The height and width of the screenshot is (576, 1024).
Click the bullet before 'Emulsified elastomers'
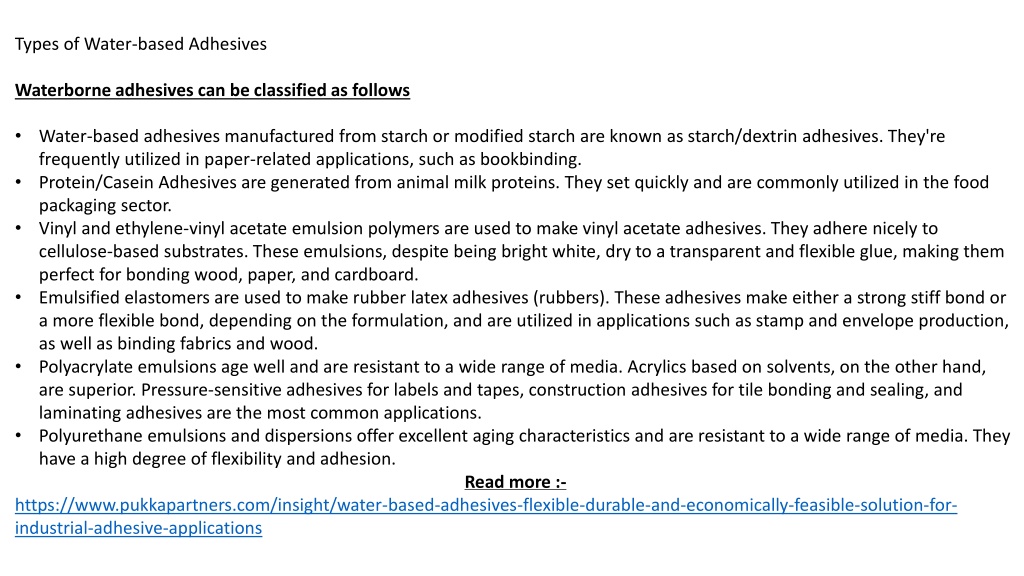[18, 297]
